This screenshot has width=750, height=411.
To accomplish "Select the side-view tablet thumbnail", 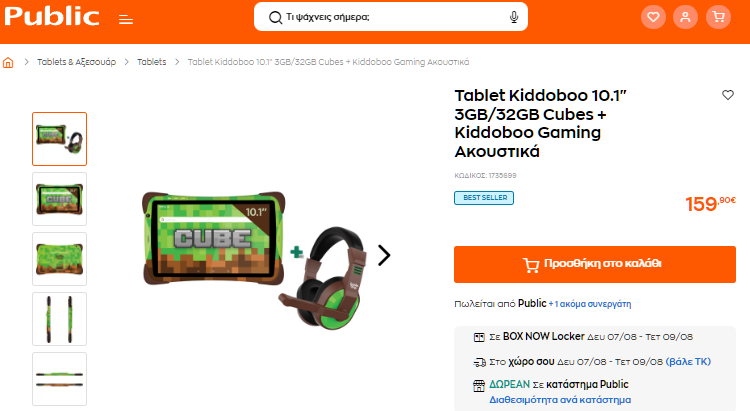I will click(59, 319).
